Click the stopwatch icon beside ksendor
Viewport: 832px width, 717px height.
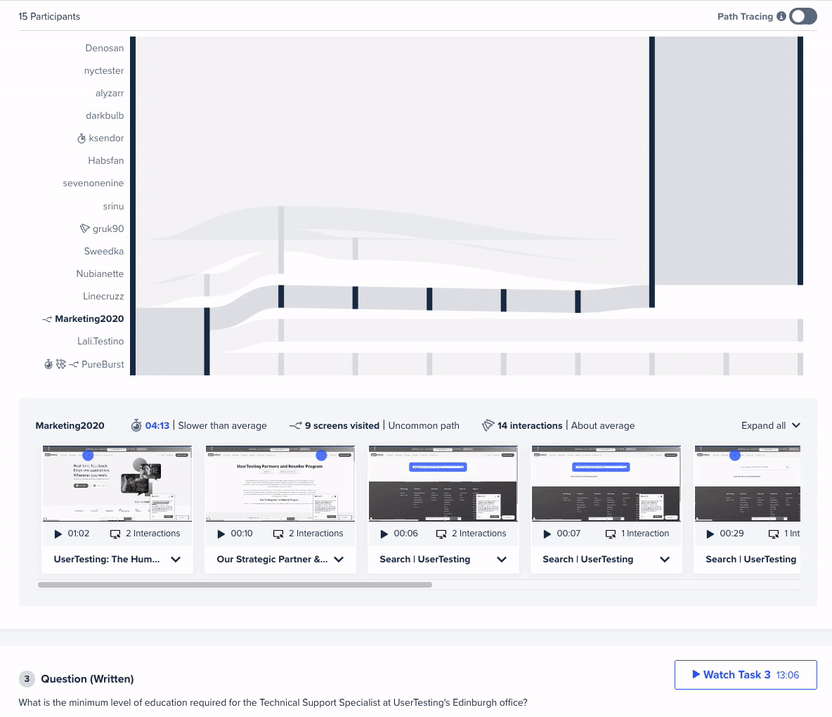tap(82, 139)
